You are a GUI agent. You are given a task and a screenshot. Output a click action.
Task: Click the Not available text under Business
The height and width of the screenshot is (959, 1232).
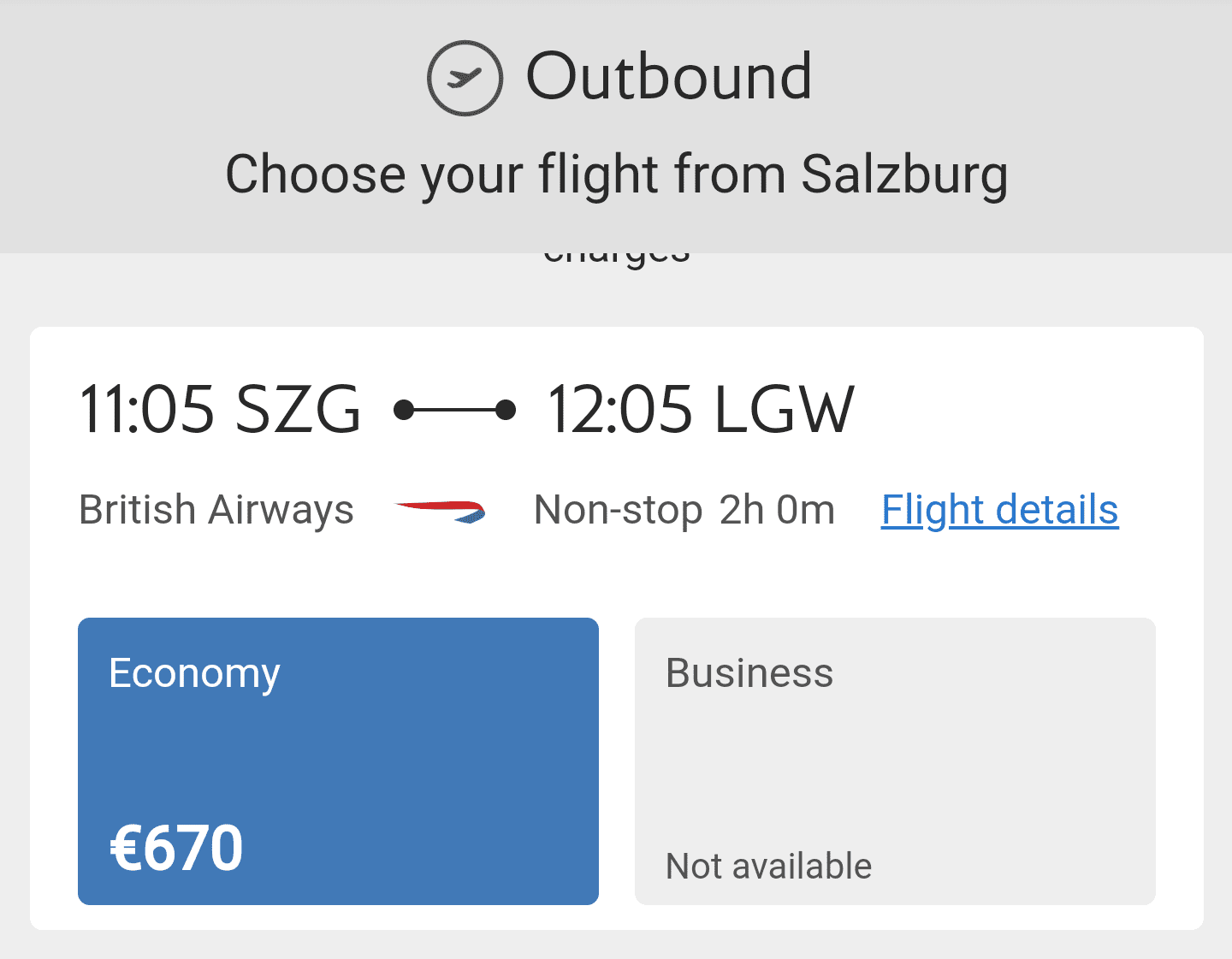point(768,867)
